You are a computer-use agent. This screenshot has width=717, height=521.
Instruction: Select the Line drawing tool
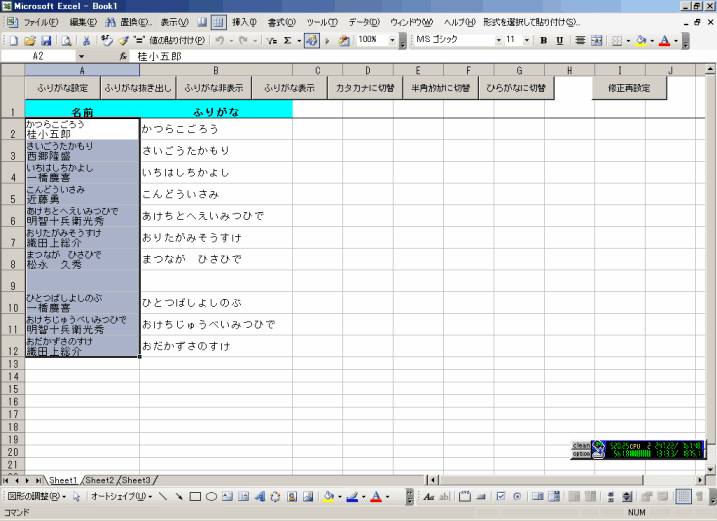tap(163, 496)
